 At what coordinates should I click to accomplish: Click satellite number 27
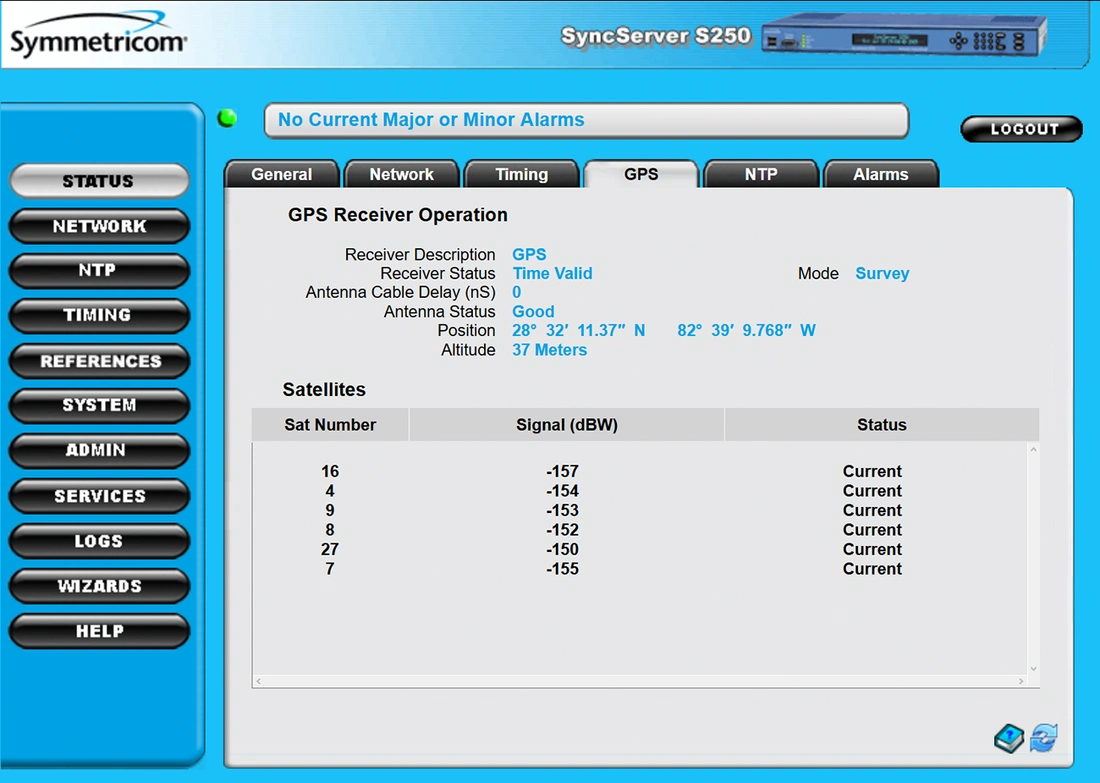[x=330, y=549]
